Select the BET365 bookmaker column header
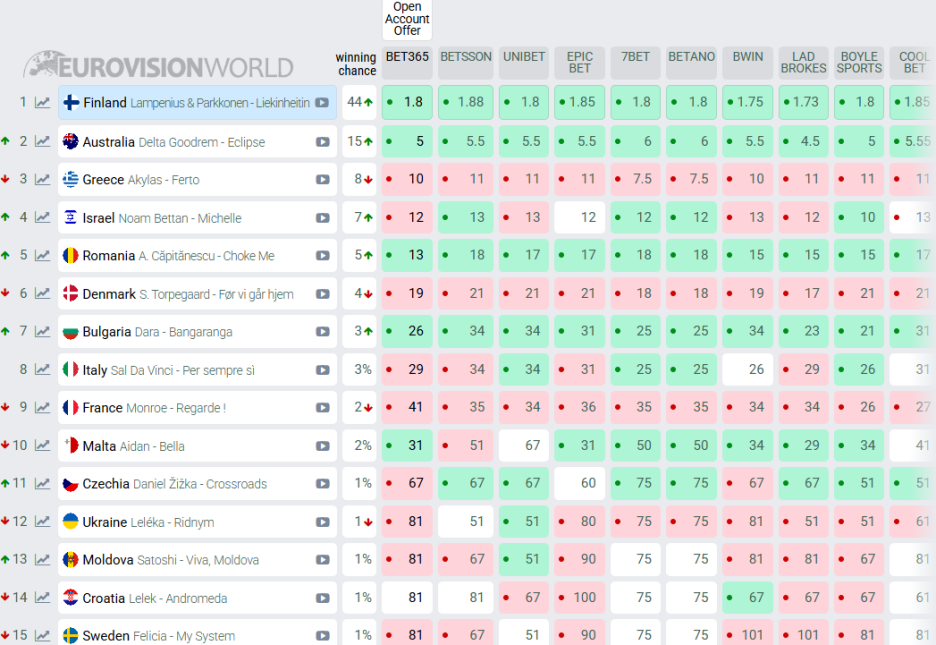This screenshot has width=936, height=645. click(407, 63)
